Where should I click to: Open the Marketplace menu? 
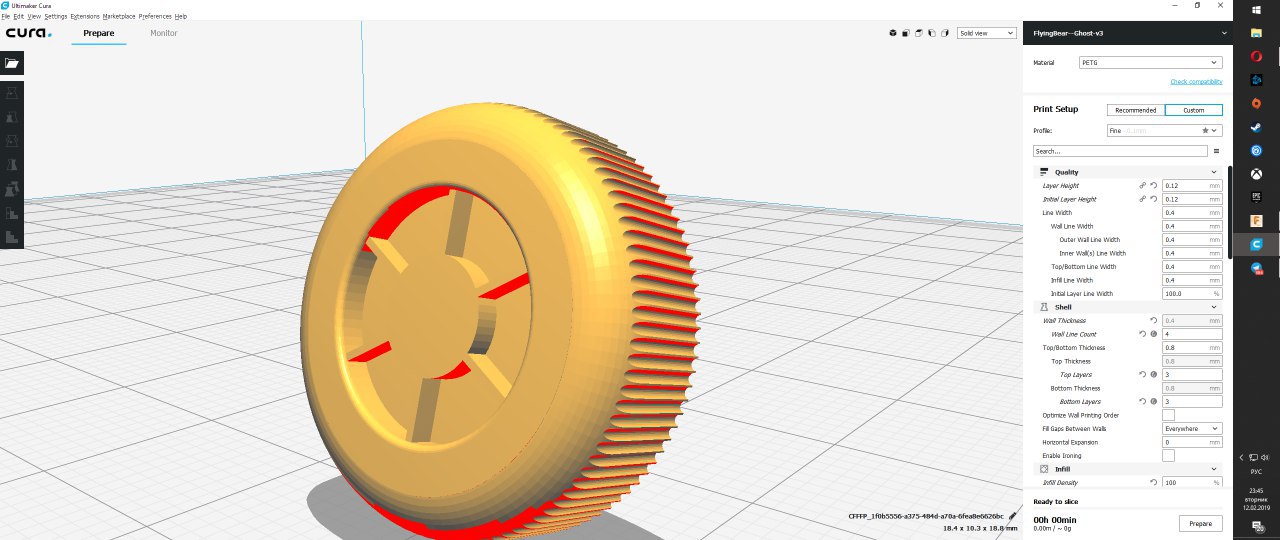119,17
